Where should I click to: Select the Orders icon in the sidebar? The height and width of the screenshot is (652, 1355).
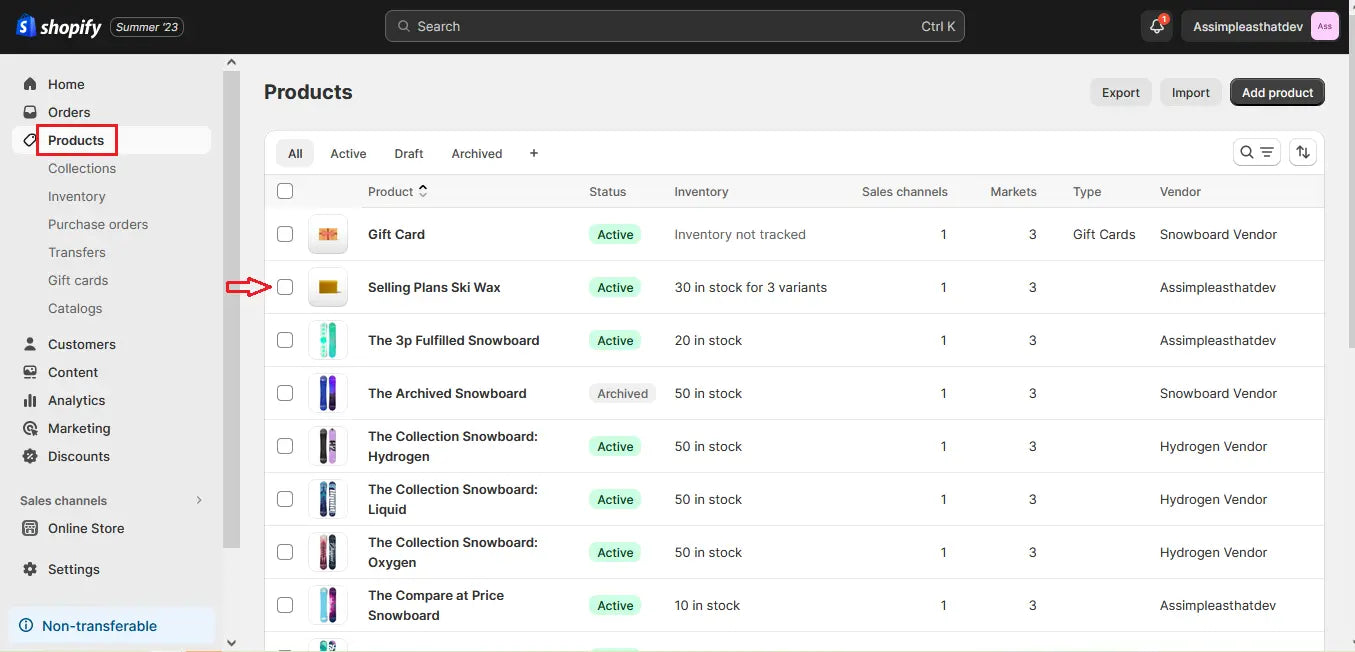coord(30,112)
